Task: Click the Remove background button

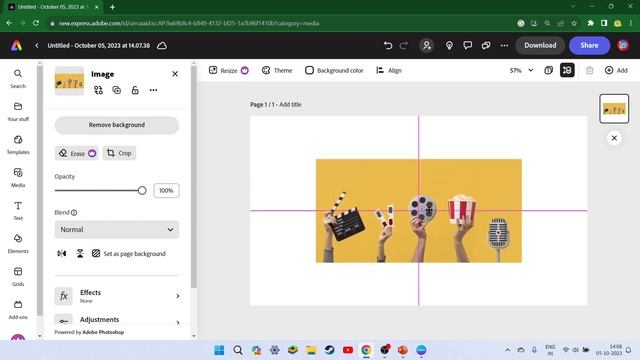Action: click(x=117, y=125)
